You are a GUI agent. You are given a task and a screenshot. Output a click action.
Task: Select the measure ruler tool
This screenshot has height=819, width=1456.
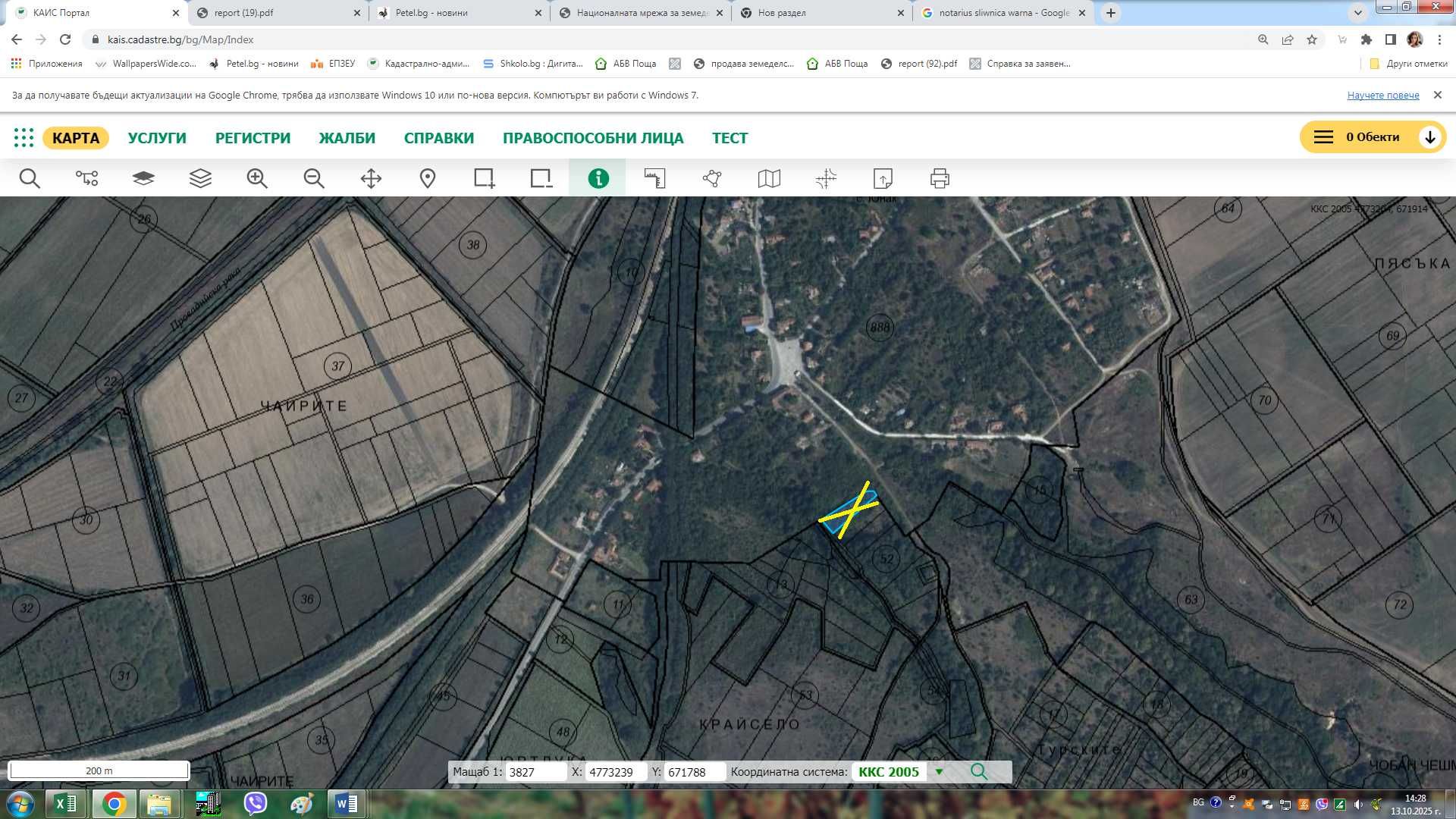(655, 179)
